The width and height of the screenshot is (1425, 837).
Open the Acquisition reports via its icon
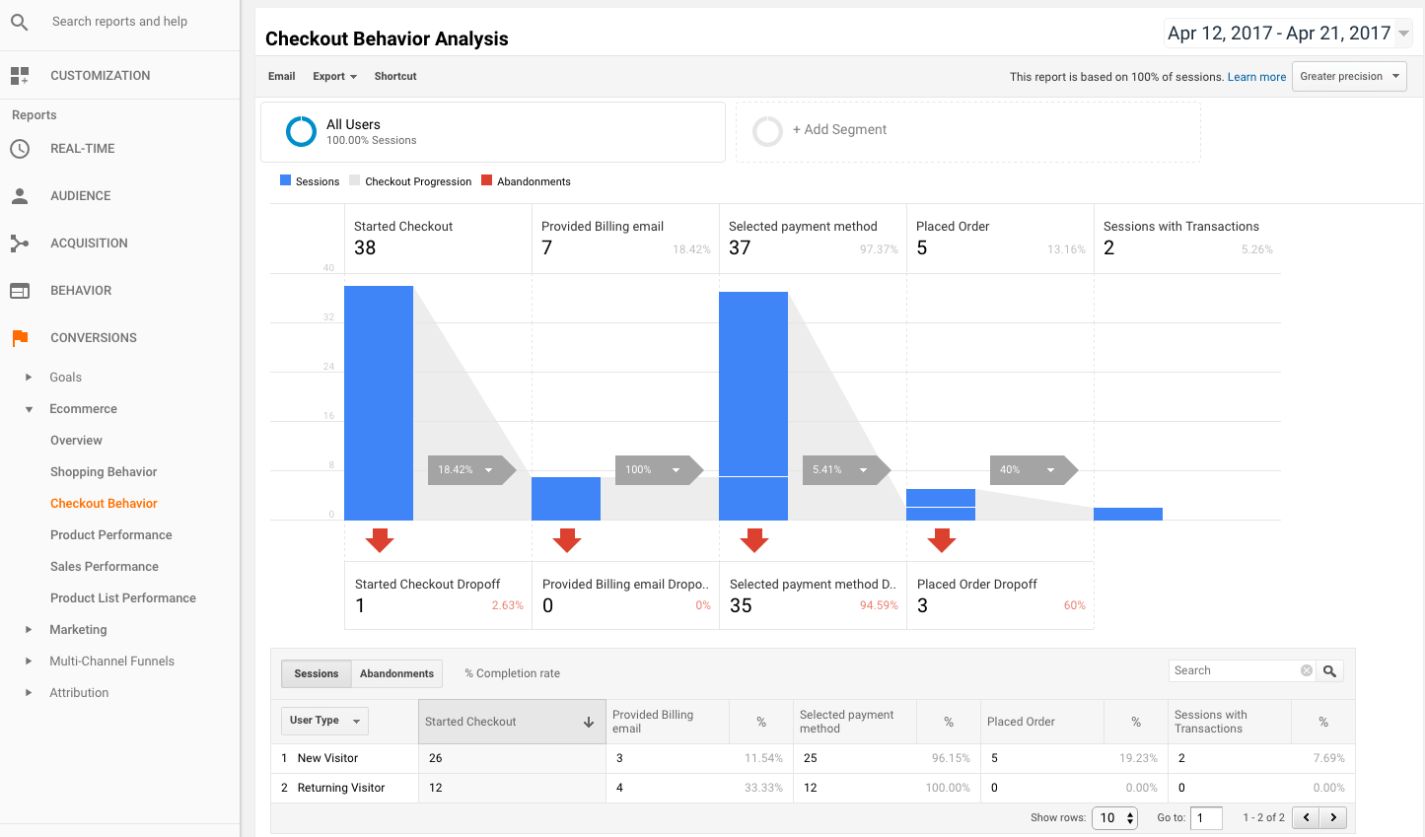21,243
